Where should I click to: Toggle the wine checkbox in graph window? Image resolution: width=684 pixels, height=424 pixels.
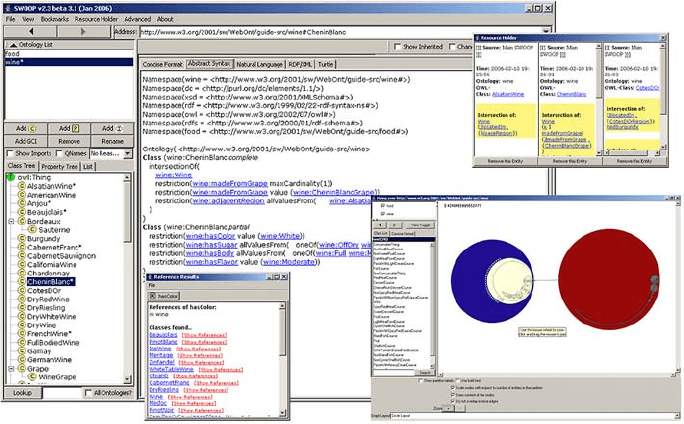pos(383,214)
